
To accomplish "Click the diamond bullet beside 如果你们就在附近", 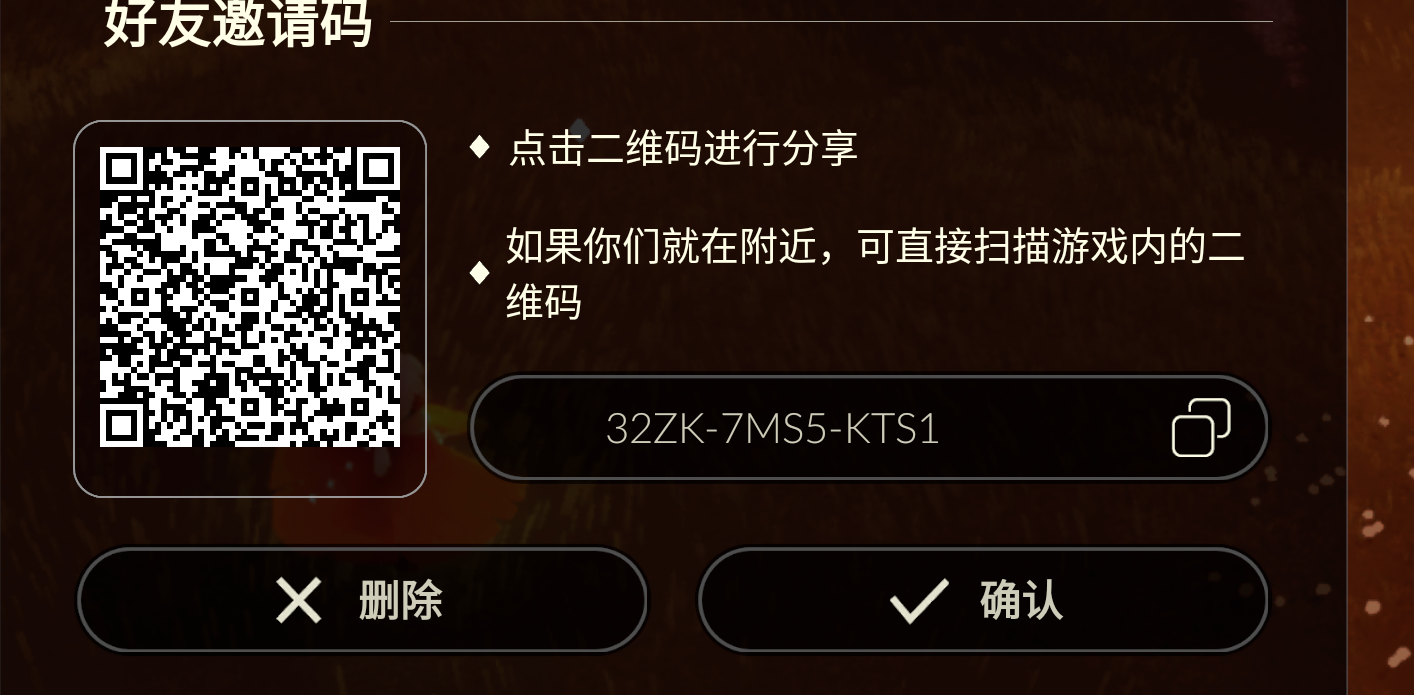I will pos(480,272).
